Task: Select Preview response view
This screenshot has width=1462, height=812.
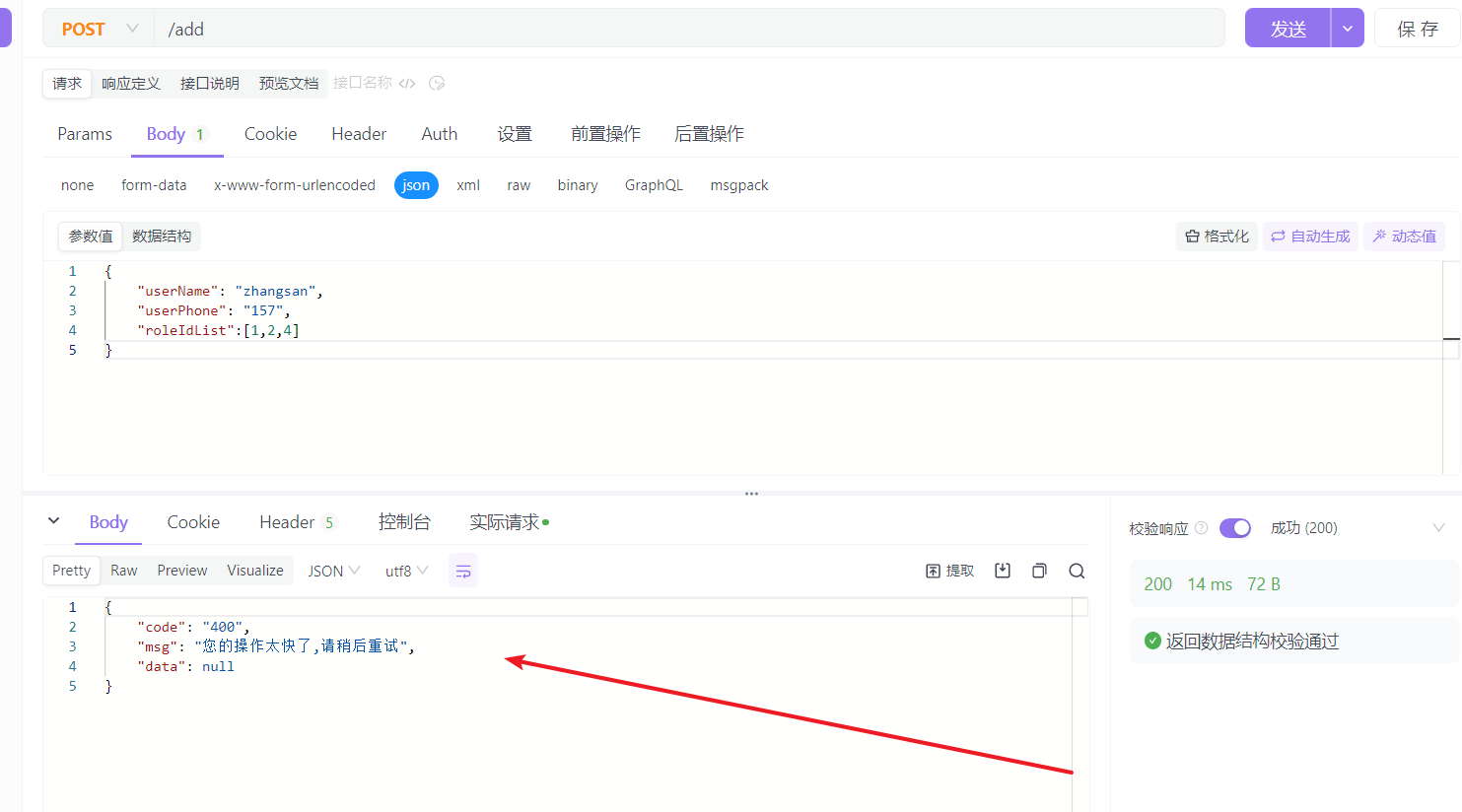Action: (x=182, y=571)
